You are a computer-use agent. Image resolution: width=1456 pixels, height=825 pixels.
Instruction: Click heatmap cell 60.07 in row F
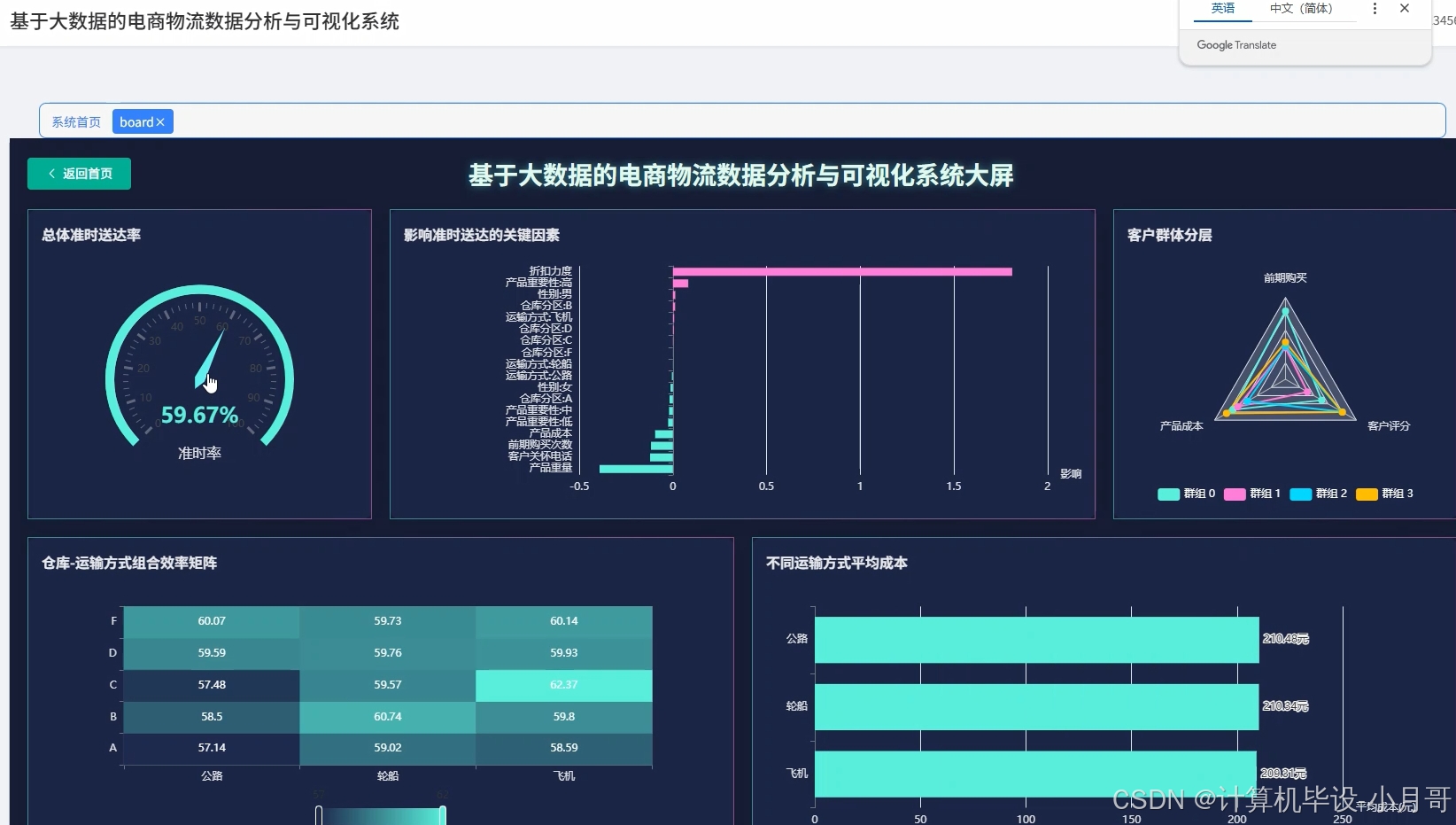pyautogui.click(x=212, y=621)
